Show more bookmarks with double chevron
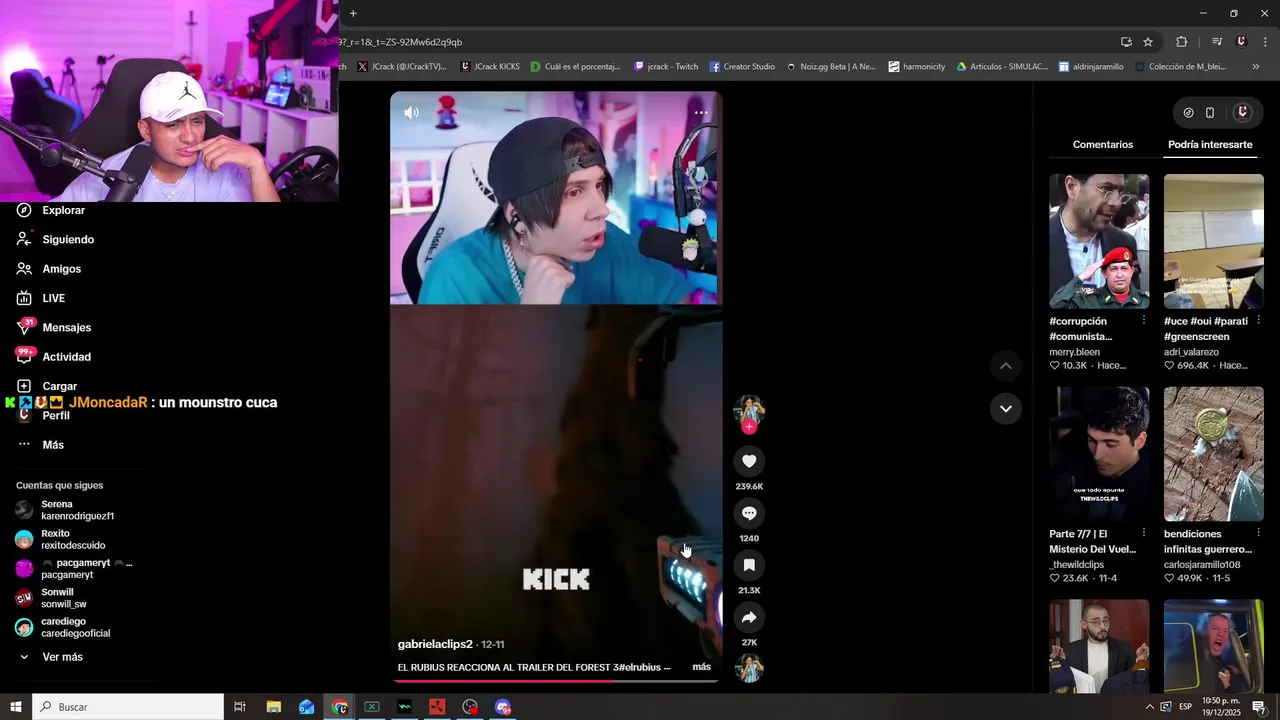This screenshot has height=720, width=1280. click(x=1256, y=67)
